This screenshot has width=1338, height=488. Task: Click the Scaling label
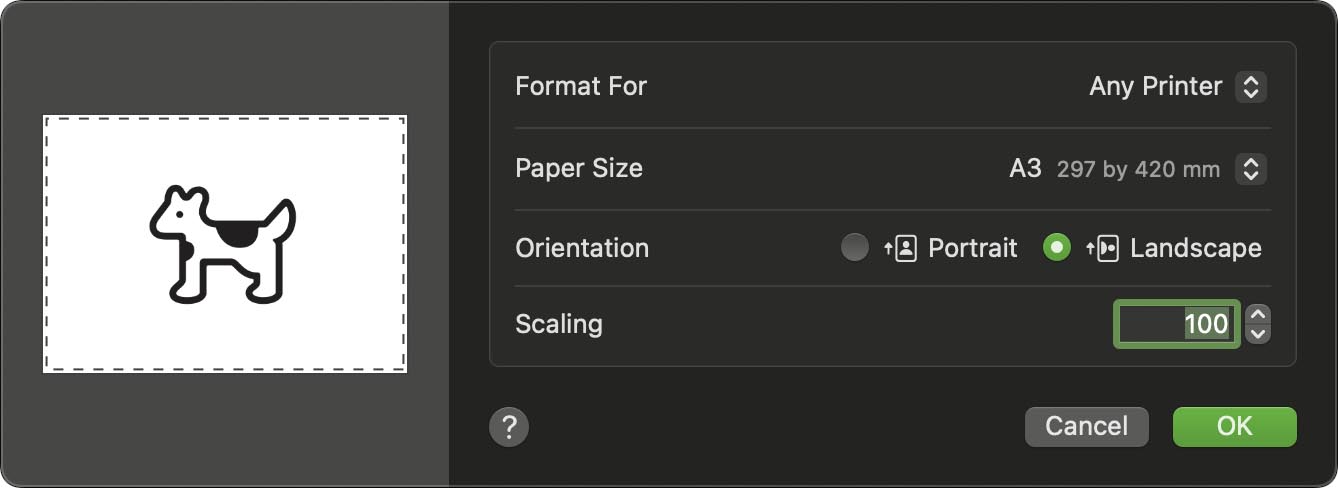coord(559,324)
